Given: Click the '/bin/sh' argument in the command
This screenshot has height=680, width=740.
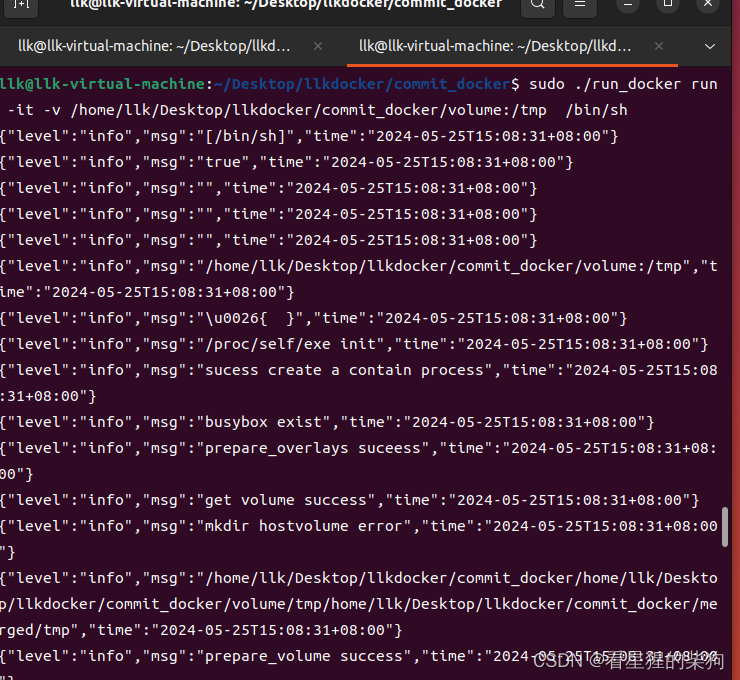Looking at the screenshot, I should [x=597, y=110].
